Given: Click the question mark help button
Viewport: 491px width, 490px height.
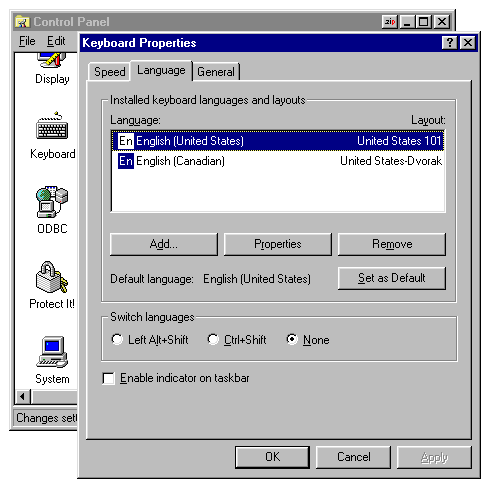Looking at the screenshot, I should click(x=450, y=43).
